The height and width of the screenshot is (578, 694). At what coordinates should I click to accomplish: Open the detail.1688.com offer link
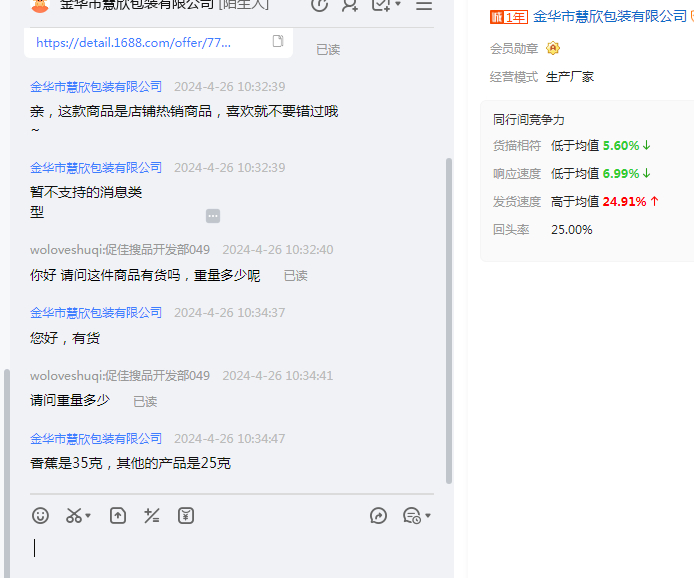(133, 42)
